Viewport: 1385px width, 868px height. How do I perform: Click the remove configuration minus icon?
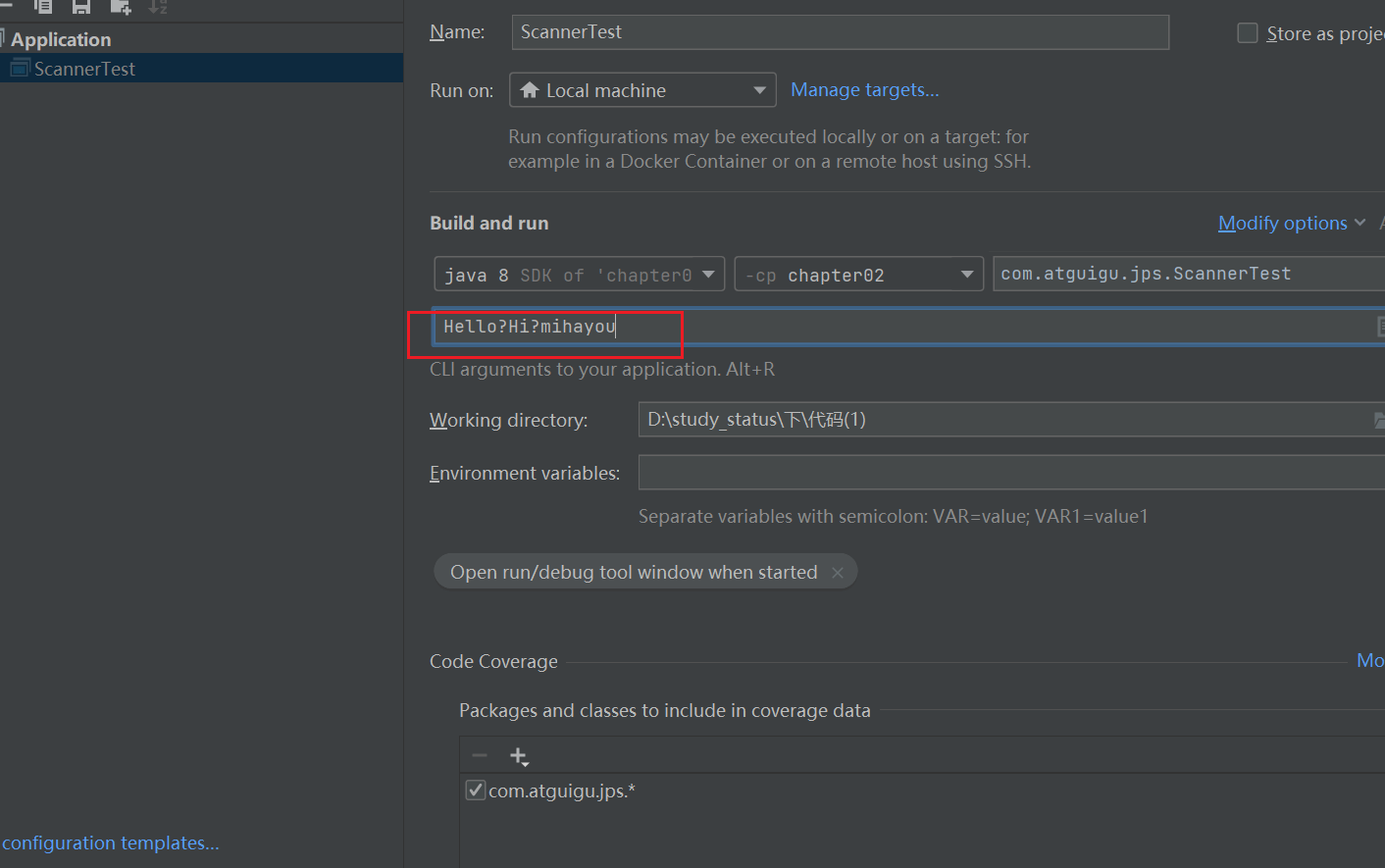6,5
